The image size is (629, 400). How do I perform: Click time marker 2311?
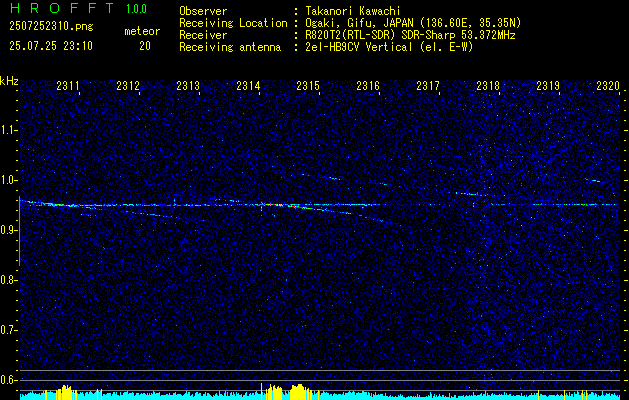(x=68, y=85)
